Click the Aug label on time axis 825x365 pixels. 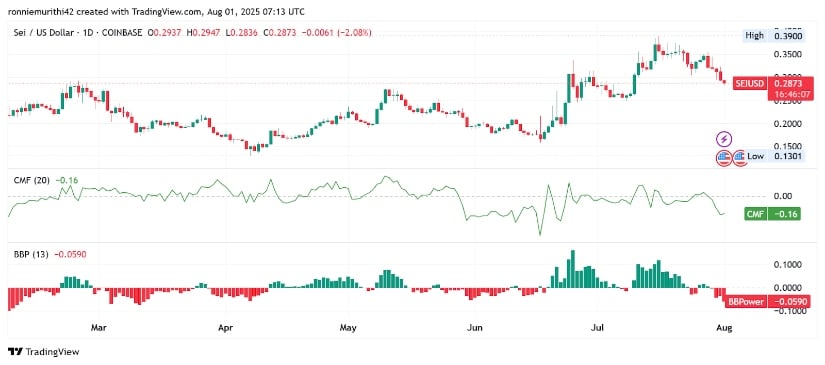tap(725, 328)
